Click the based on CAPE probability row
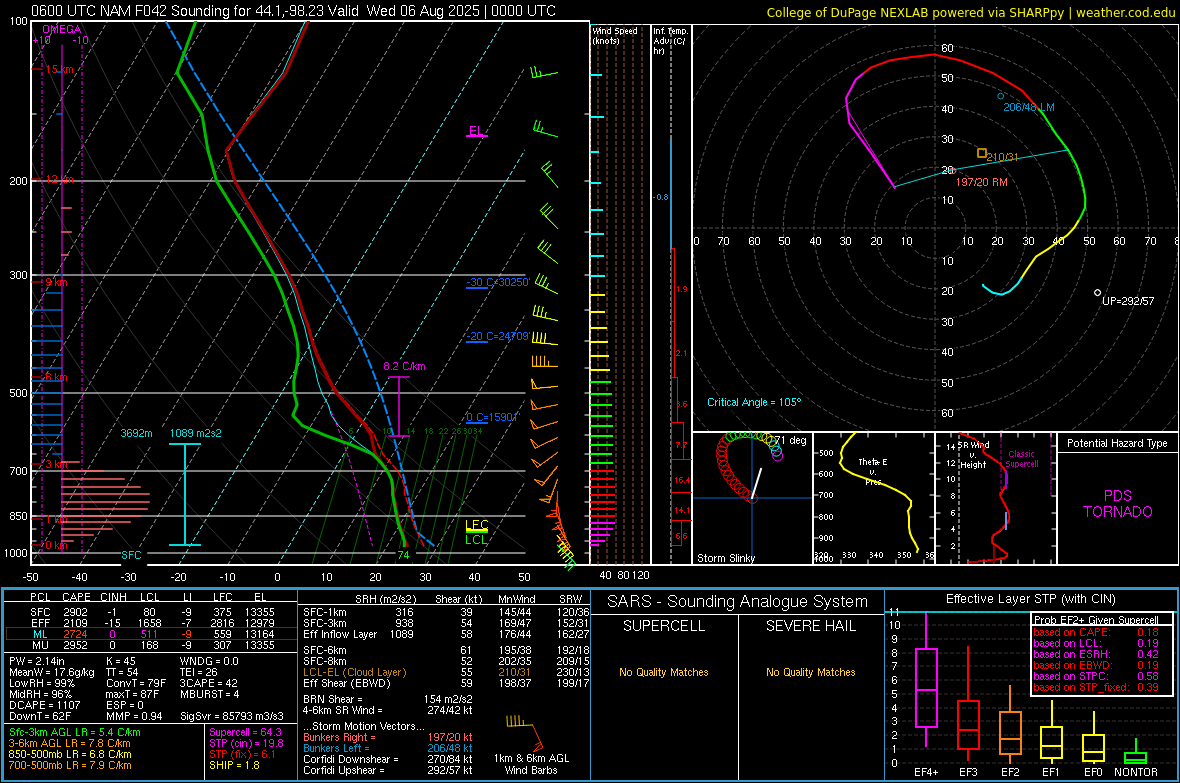Screen dimensions: 1180x783 point(1096,632)
